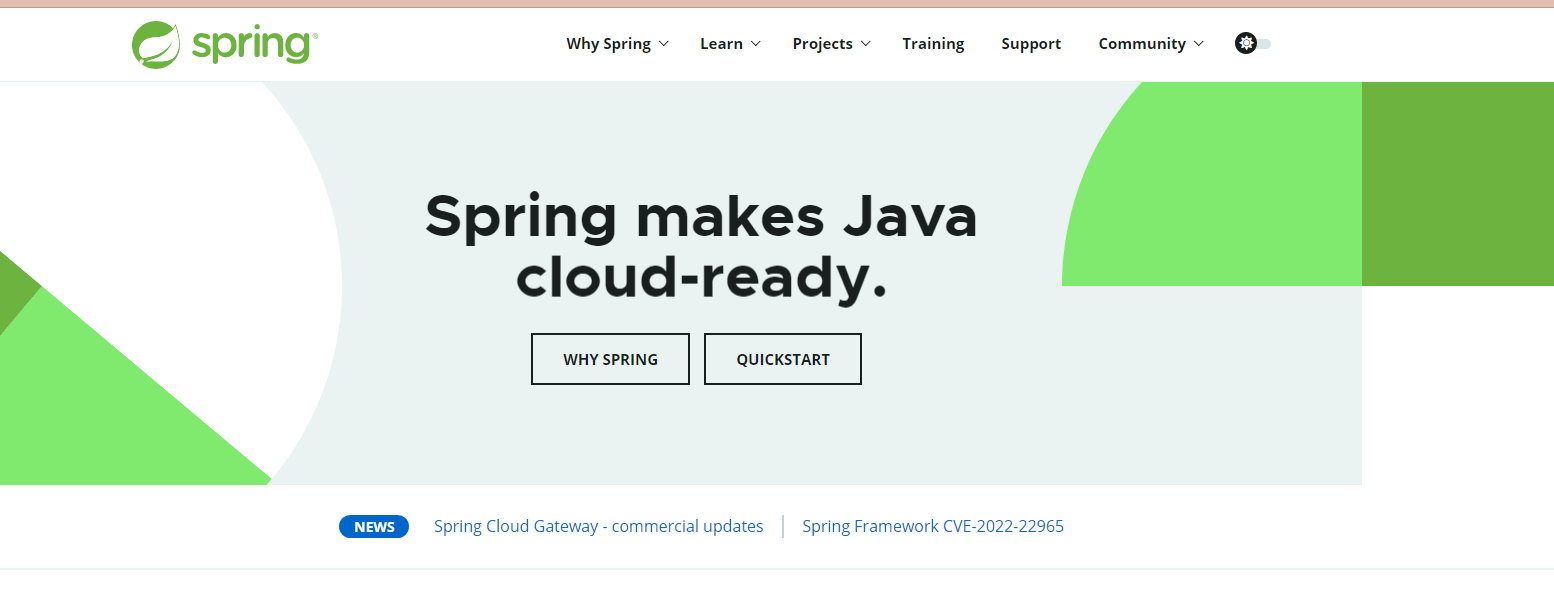Expand the Community chevron arrow
This screenshot has width=1554, height=598.
click(x=1199, y=44)
